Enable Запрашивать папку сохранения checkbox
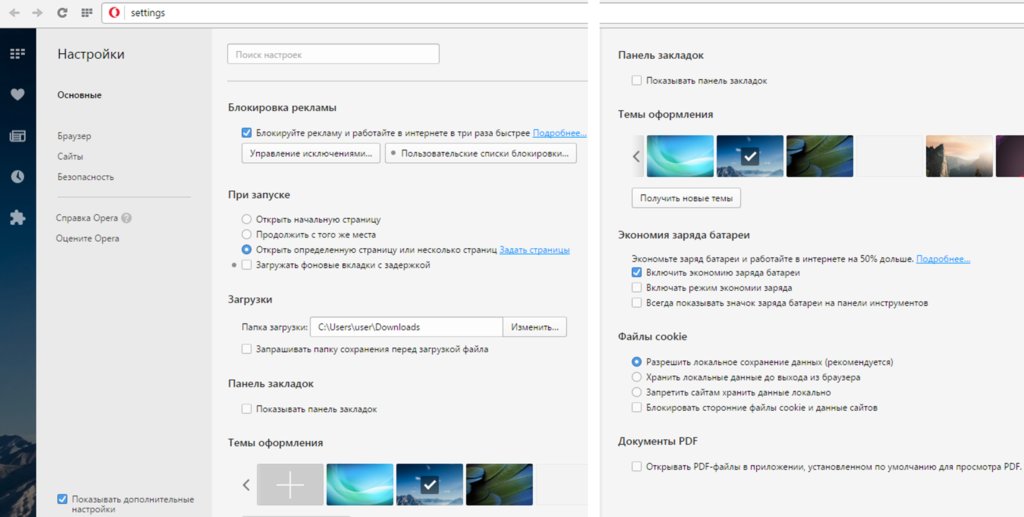The image size is (1024, 517). 246,349
